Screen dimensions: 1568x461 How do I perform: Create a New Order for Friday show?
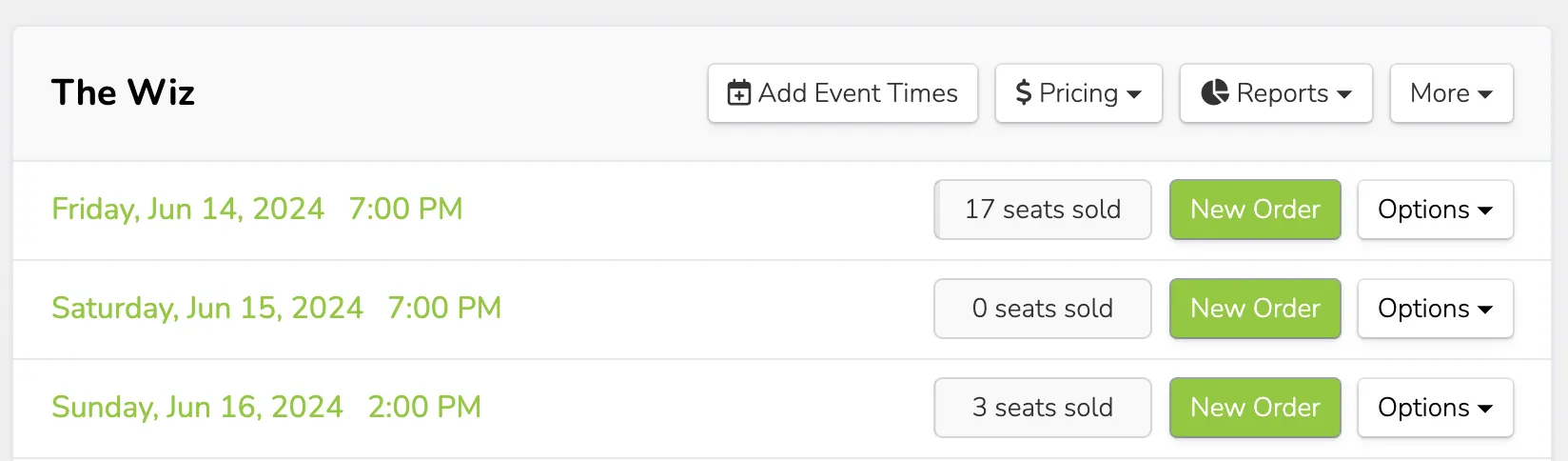click(1255, 210)
